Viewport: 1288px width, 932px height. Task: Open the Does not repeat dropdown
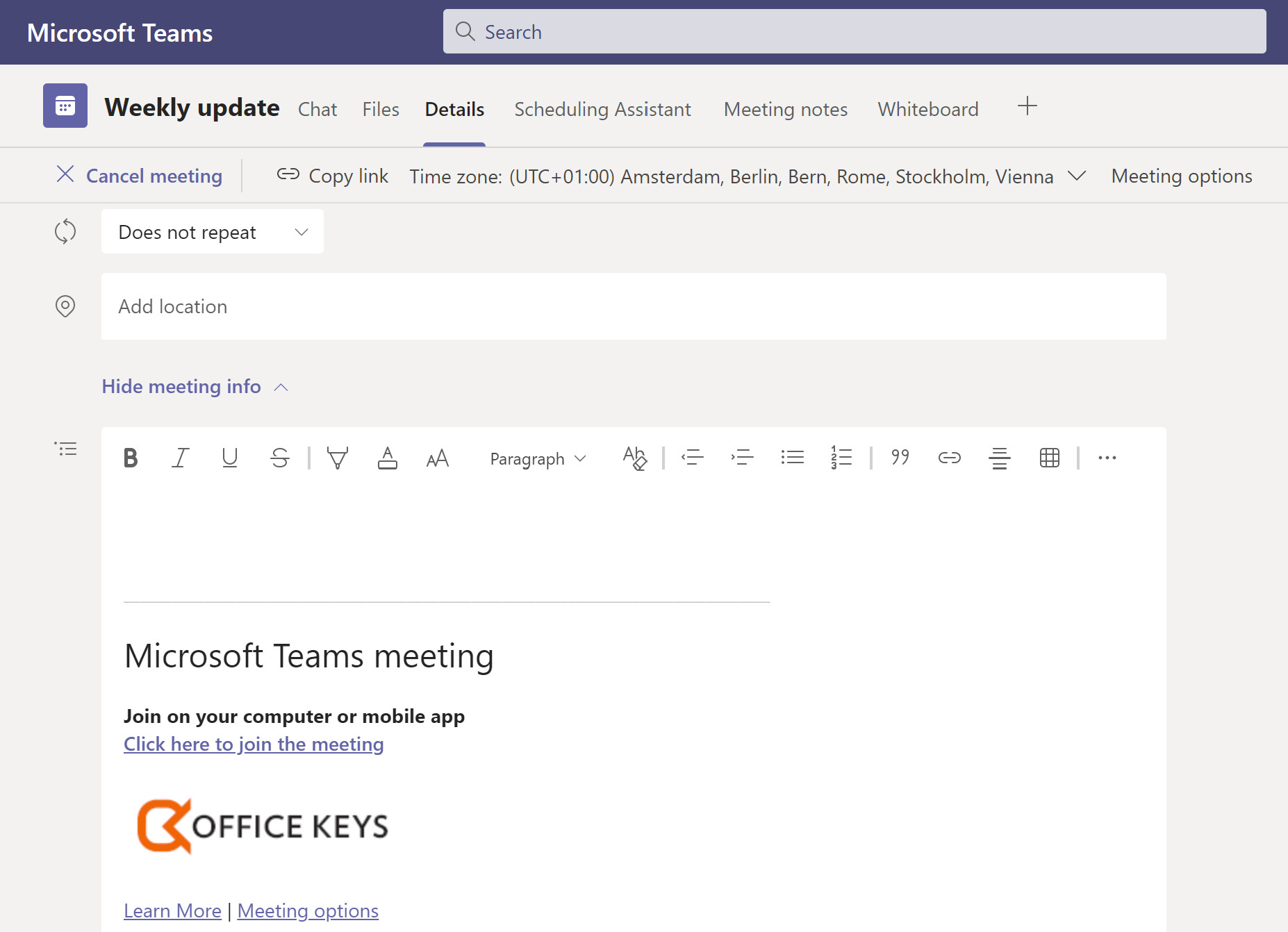tap(213, 231)
